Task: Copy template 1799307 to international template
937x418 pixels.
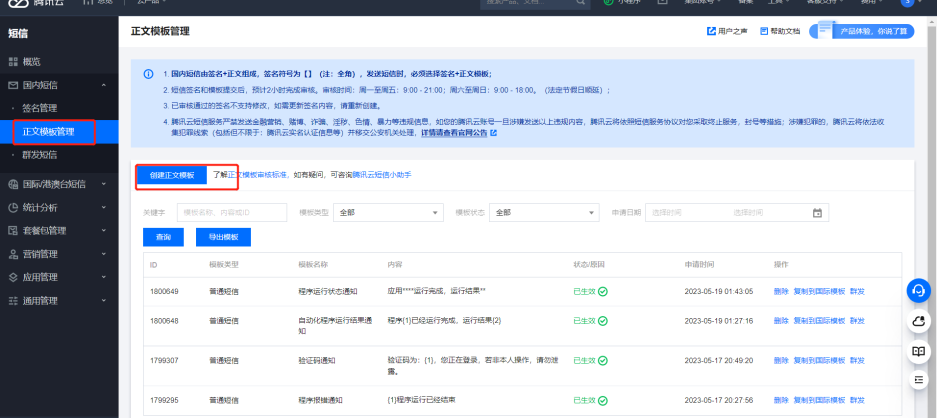Action: point(819,361)
